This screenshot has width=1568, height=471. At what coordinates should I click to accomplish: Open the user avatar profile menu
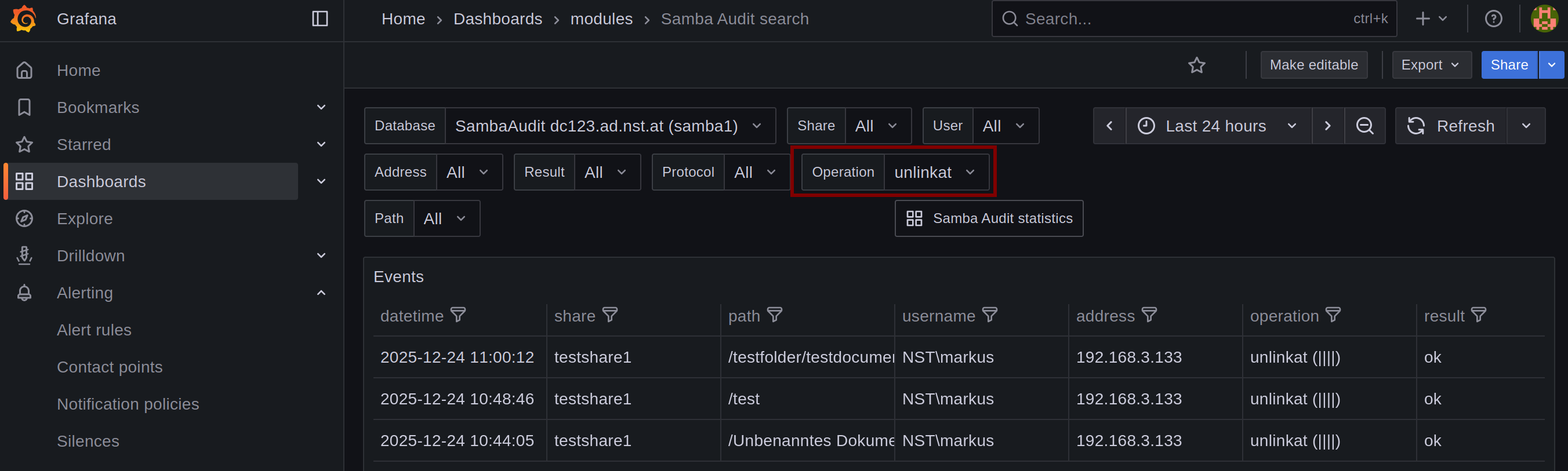(1544, 19)
